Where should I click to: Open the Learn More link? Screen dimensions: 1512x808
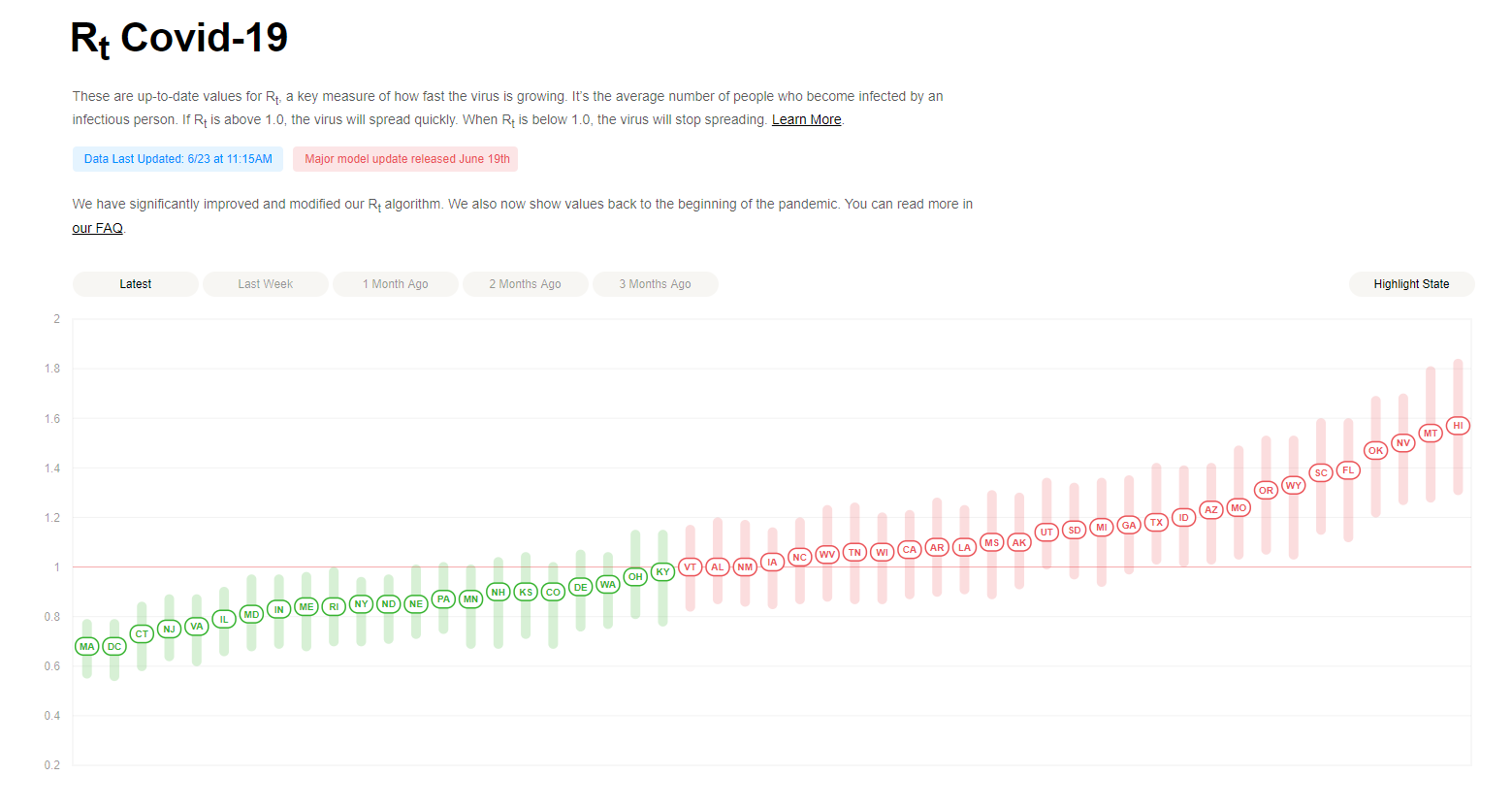coord(806,120)
